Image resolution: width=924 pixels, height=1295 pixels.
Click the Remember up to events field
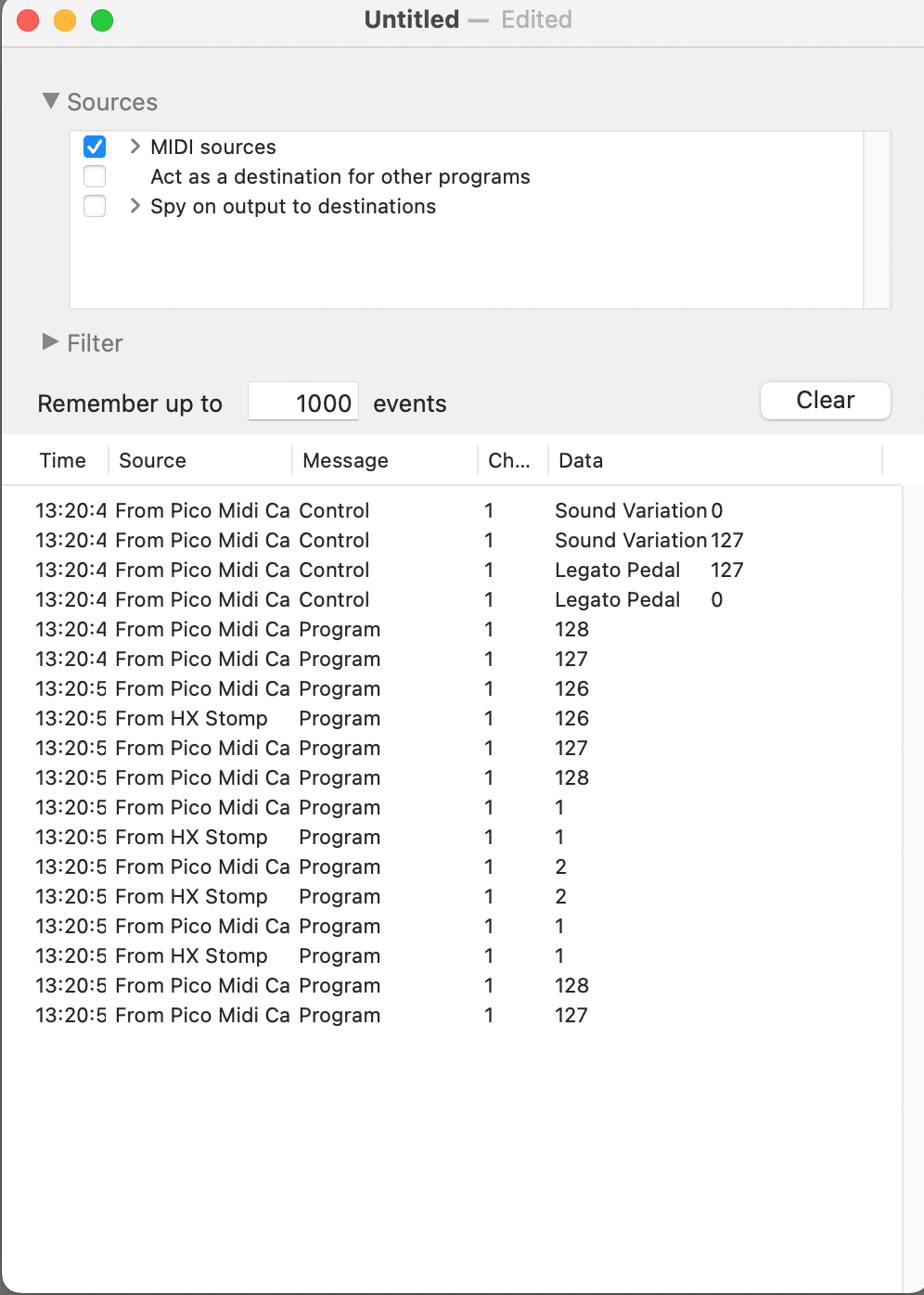click(x=303, y=403)
